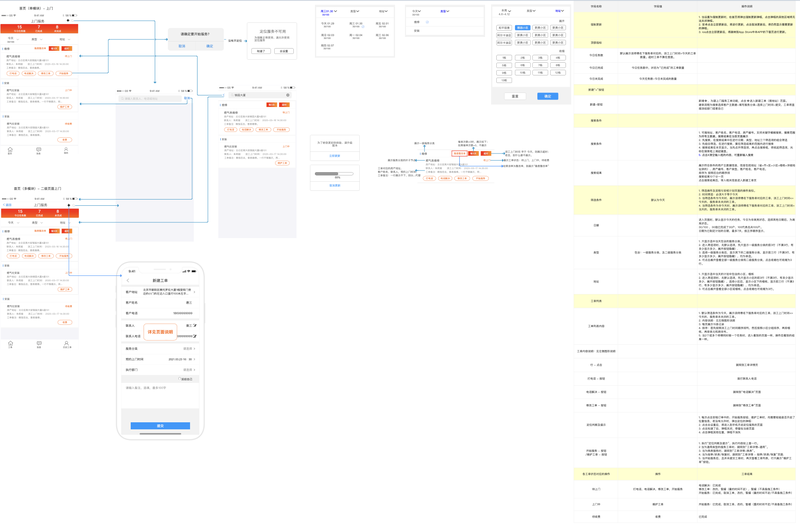Select the 15 stat tab in the top phone header
Viewport: 800px width, 526px height.
click(x=20, y=28)
